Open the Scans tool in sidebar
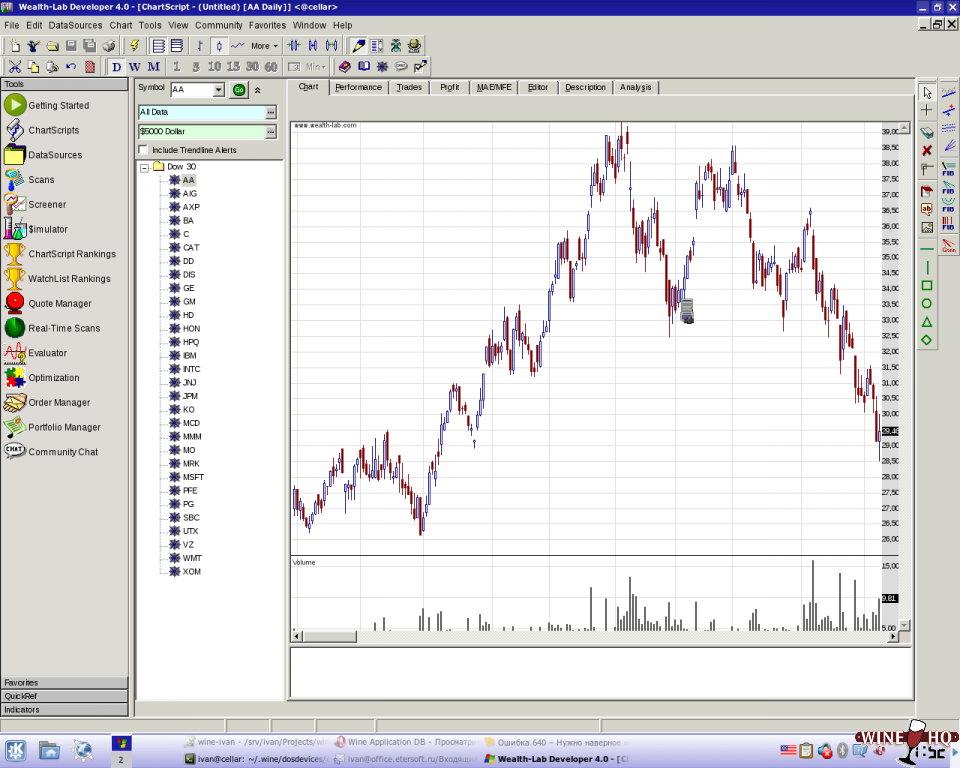Image resolution: width=960 pixels, height=768 pixels. pos(40,180)
